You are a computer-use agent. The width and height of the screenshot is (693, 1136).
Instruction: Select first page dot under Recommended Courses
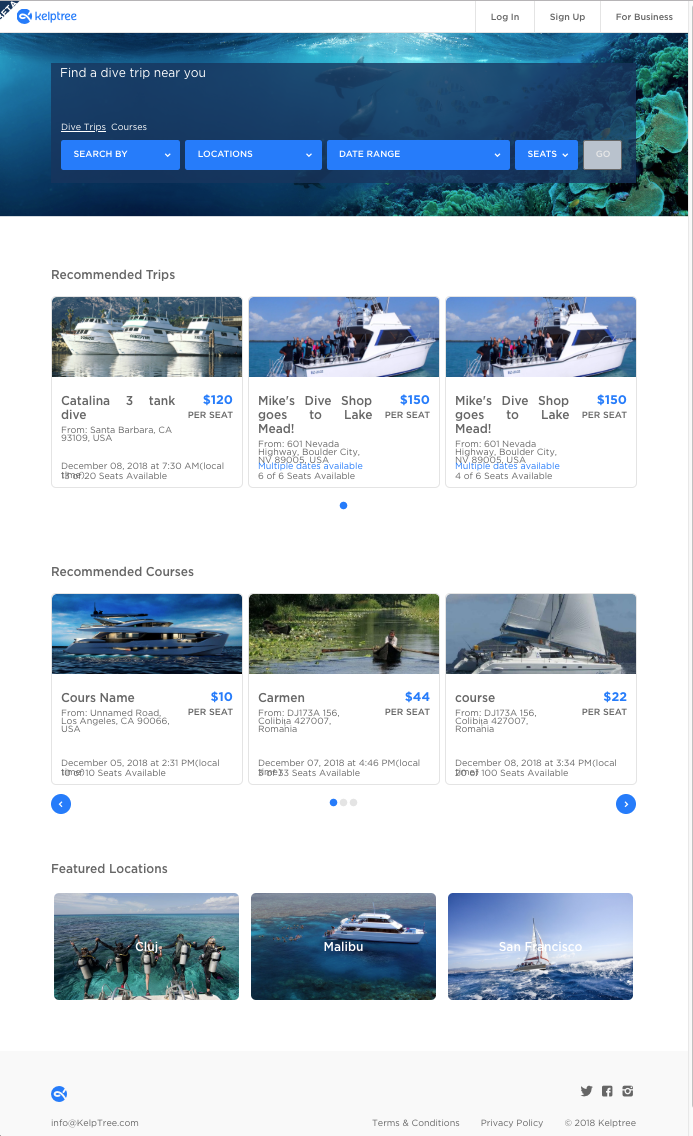pyautogui.click(x=333, y=803)
